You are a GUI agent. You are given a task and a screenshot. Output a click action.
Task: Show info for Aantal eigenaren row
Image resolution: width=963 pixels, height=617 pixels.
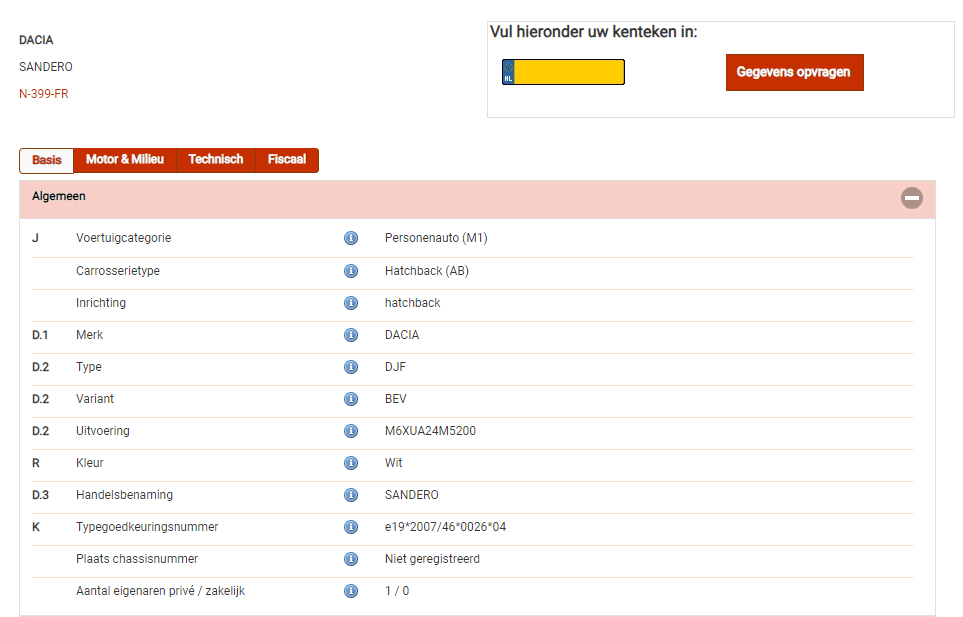click(x=351, y=591)
